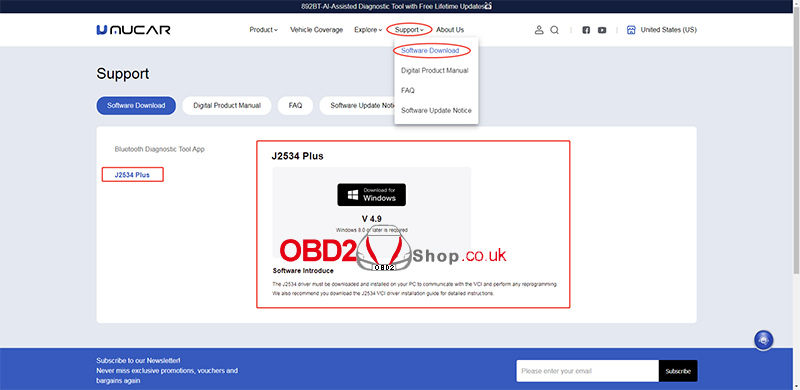The image size is (800, 390).
Task: Select United States (US) region
Action: pos(668,30)
